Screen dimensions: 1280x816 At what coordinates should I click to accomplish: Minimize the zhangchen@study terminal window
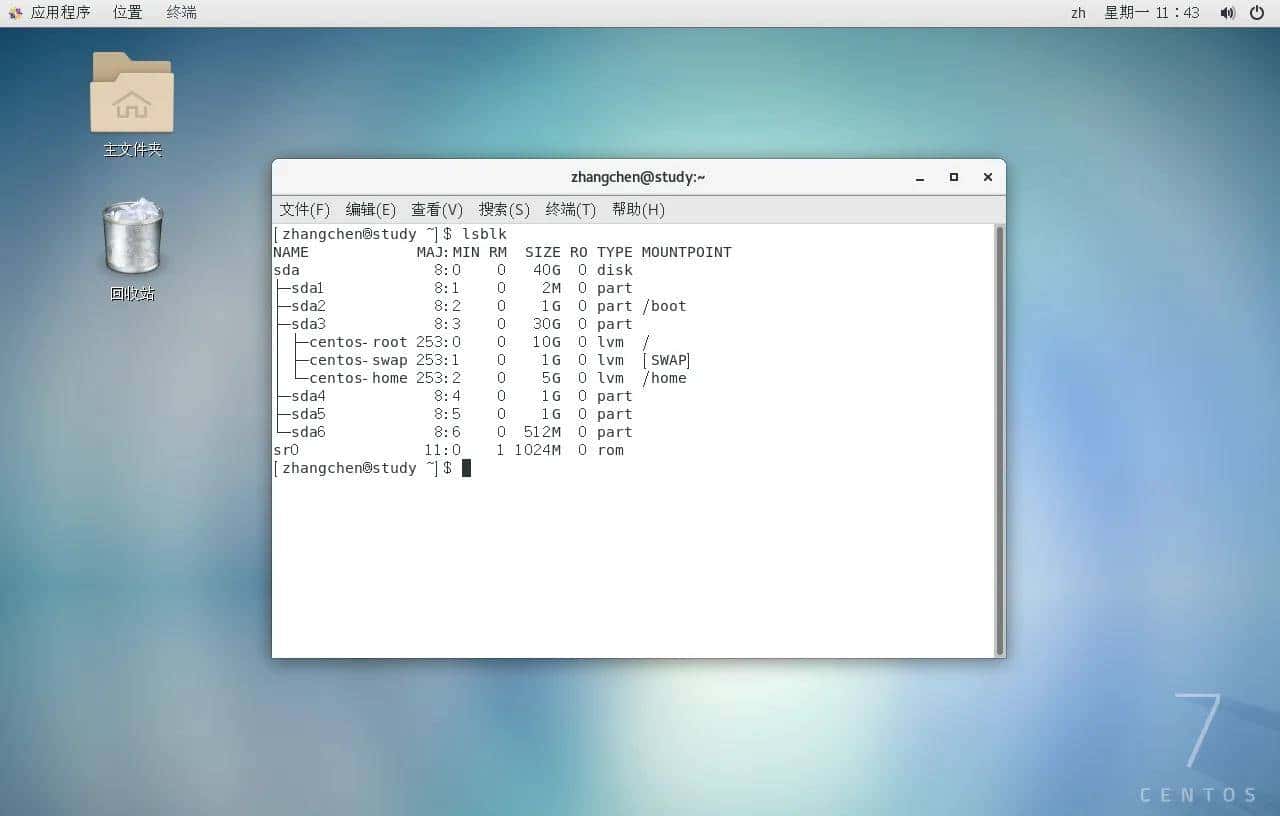(x=920, y=177)
